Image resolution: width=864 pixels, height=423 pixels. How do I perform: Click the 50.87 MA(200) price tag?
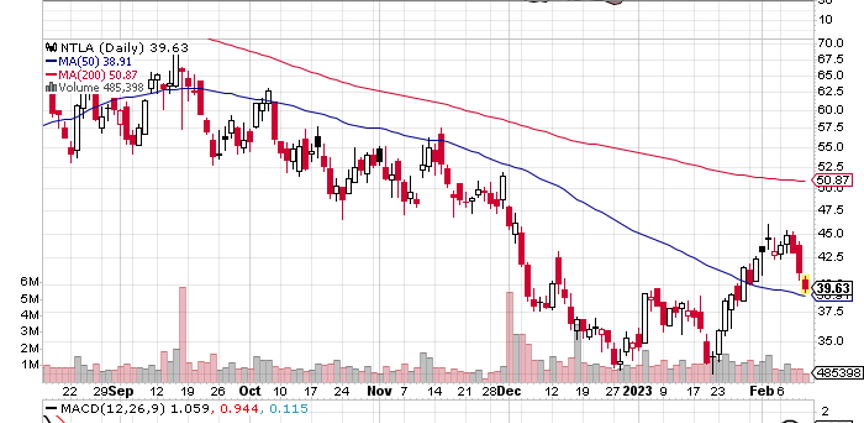[x=833, y=180]
